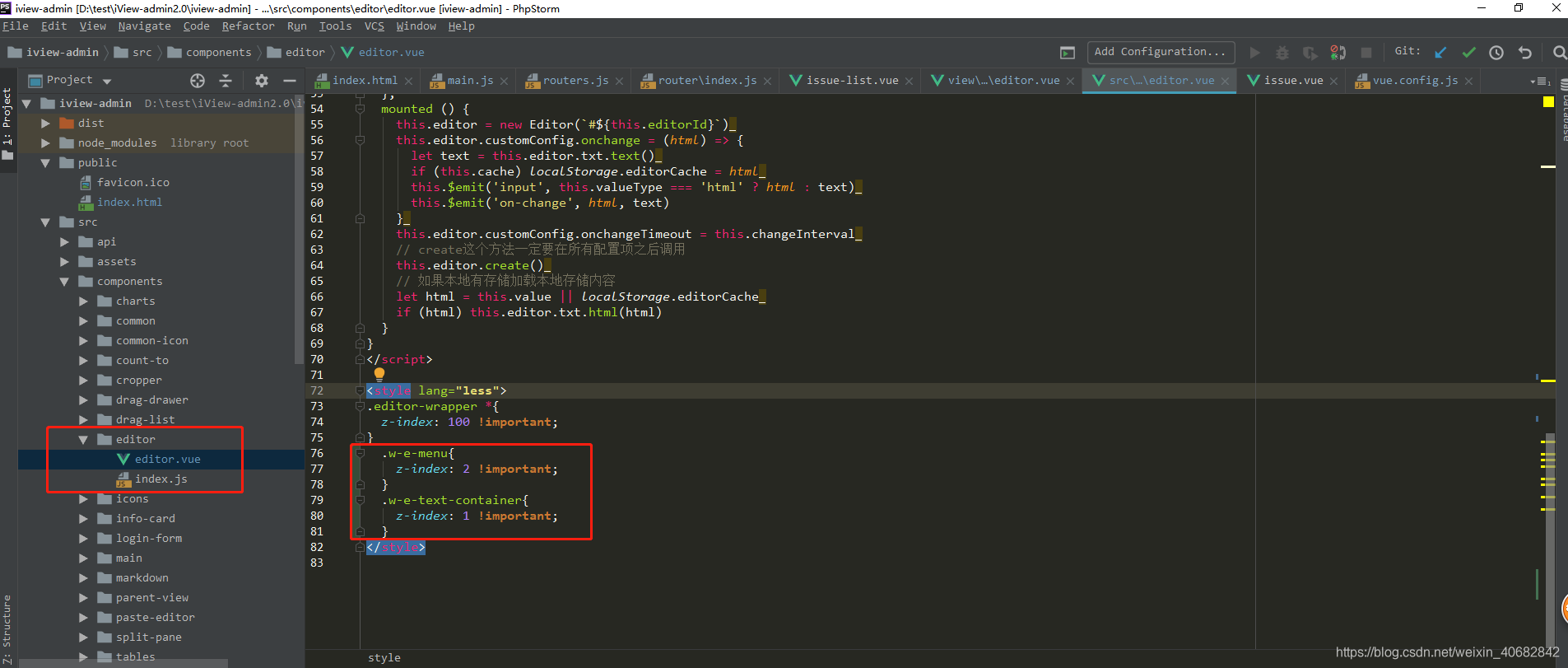Open Git Show History clock icon
The height and width of the screenshot is (668, 1568).
tap(1496, 53)
